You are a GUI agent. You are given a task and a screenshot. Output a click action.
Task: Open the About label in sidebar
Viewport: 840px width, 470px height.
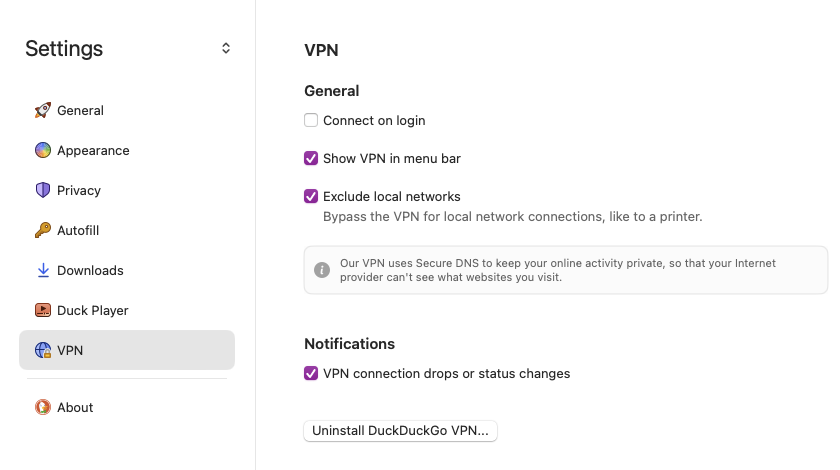tap(75, 407)
